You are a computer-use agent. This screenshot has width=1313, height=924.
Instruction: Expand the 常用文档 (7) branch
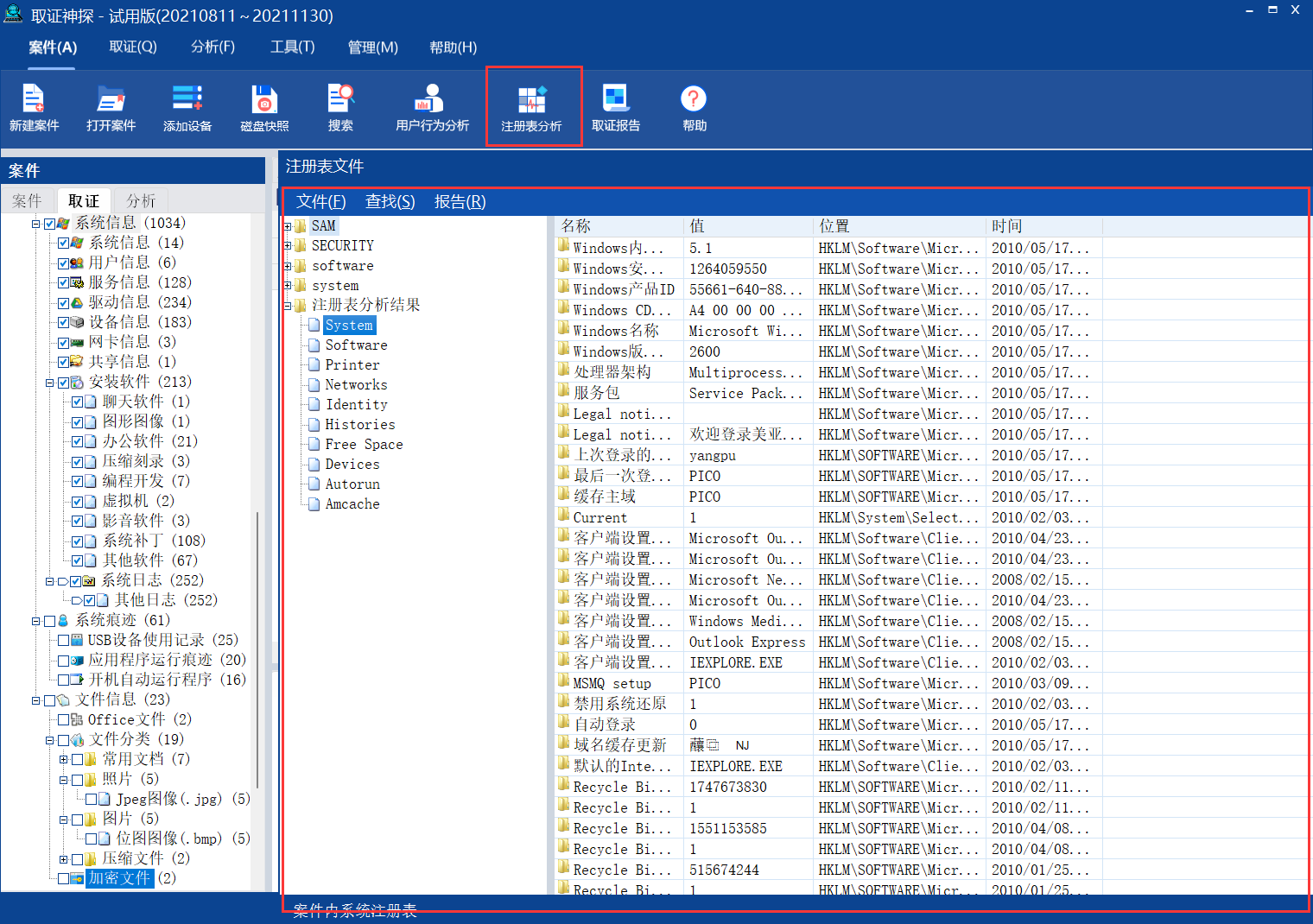coord(64,760)
